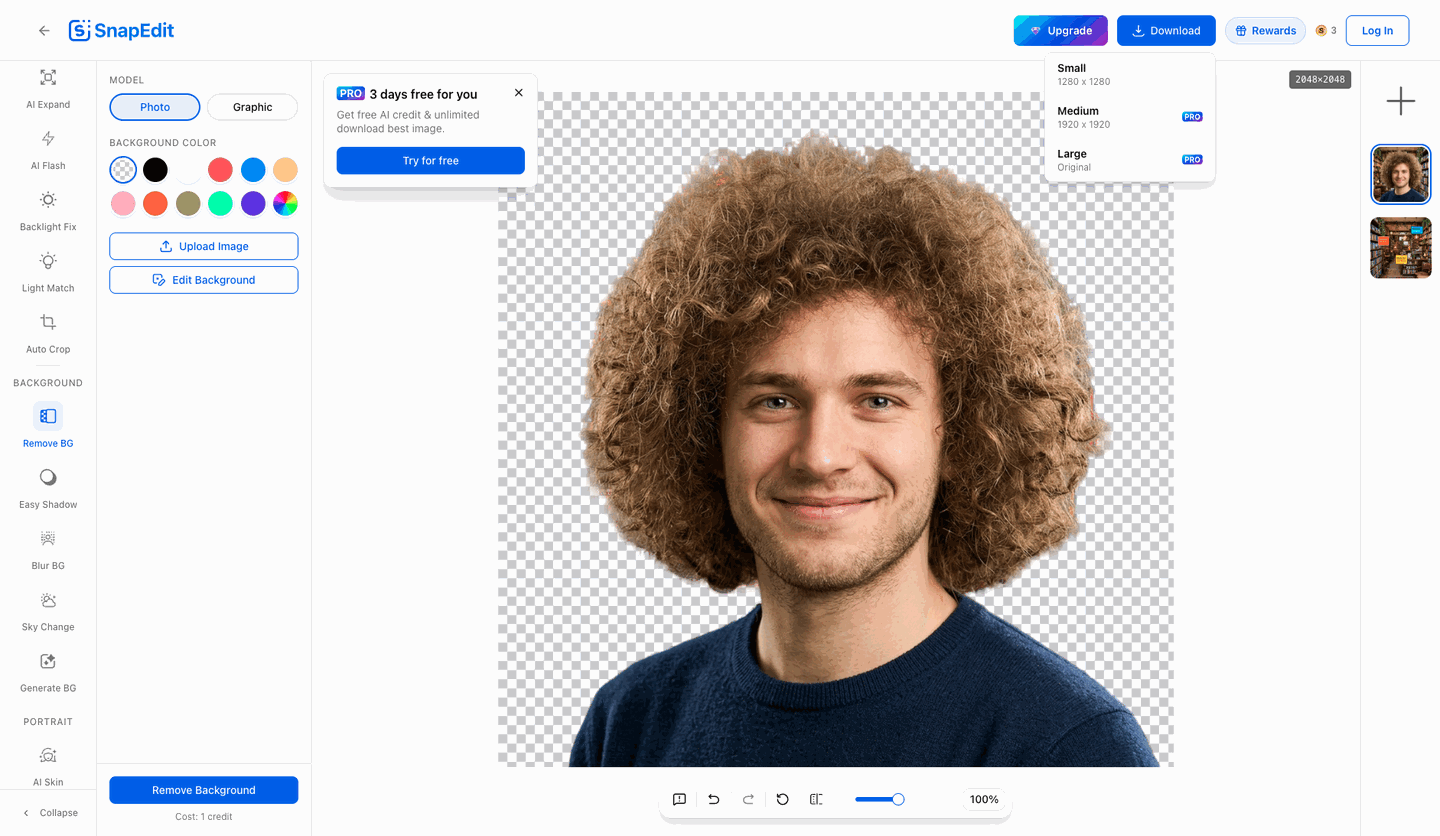Add a new image with plus icon
This screenshot has height=836, width=1440.
(1401, 101)
